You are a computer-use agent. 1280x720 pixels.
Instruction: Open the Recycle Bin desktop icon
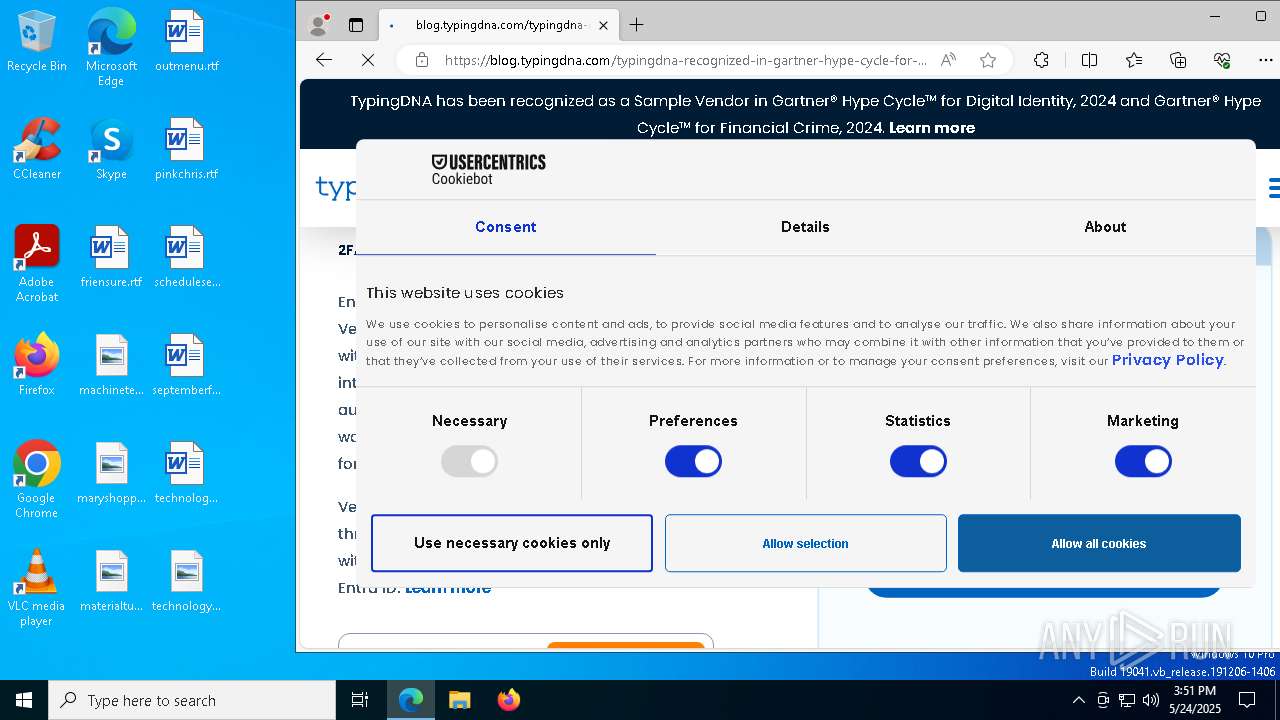[x=37, y=42]
